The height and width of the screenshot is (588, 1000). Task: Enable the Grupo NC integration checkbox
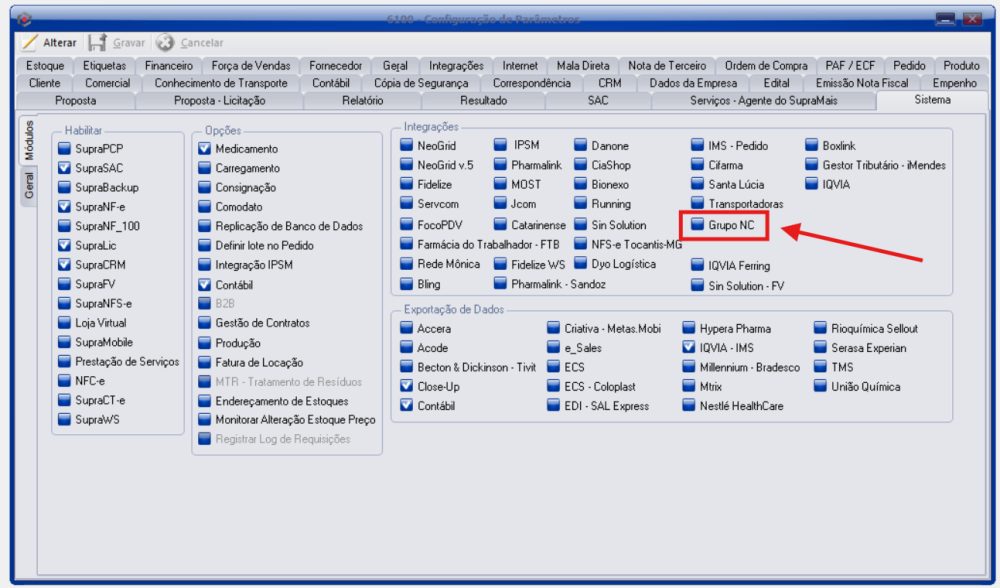(698, 225)
